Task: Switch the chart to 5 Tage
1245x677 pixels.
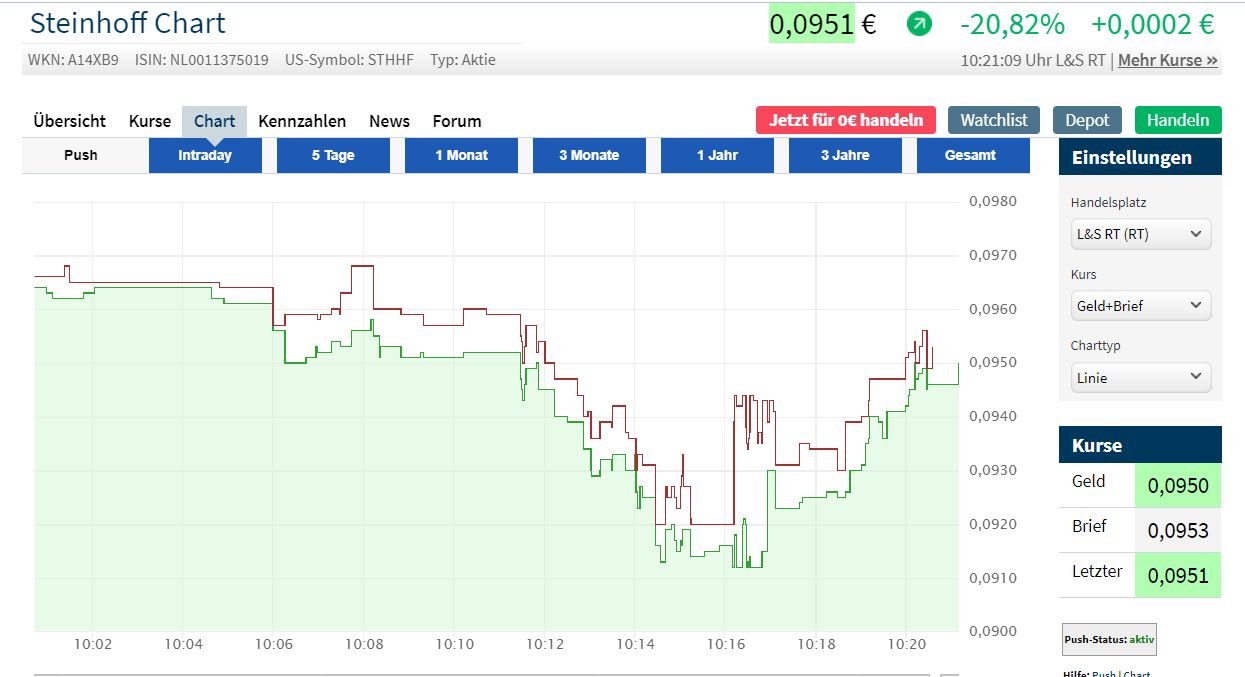Action: (x=333, y=155)
